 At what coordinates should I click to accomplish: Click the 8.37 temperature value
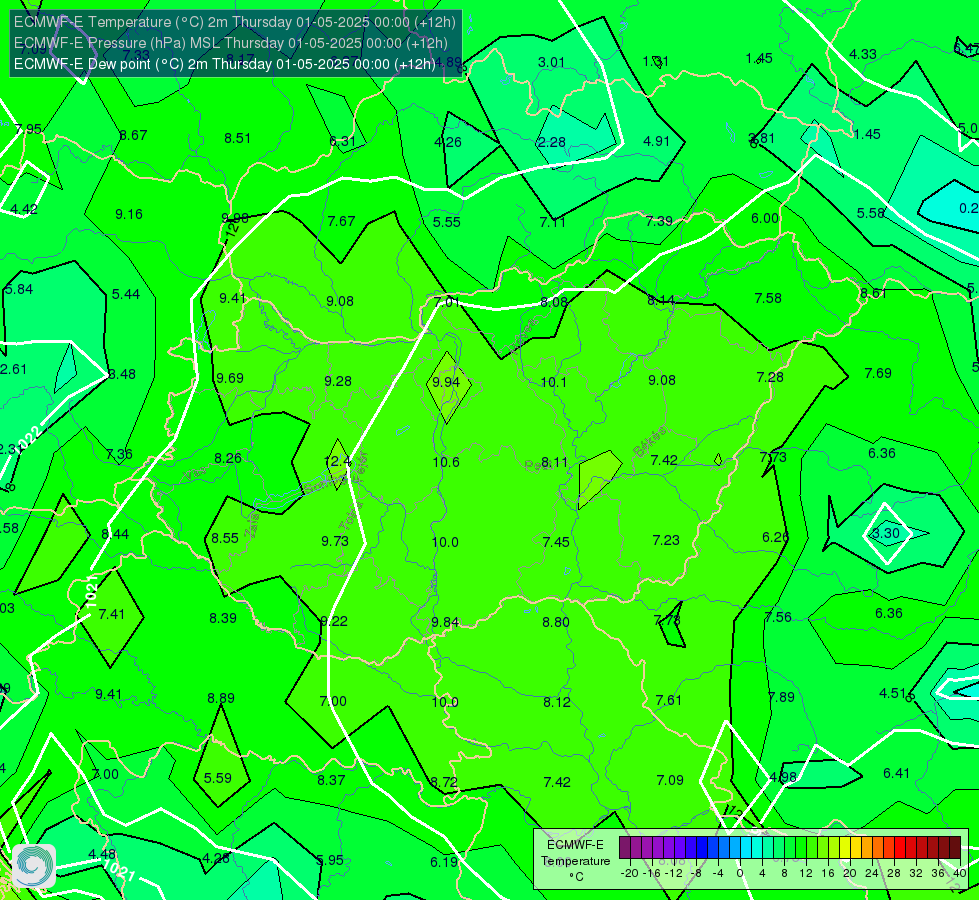coord(331,780)
